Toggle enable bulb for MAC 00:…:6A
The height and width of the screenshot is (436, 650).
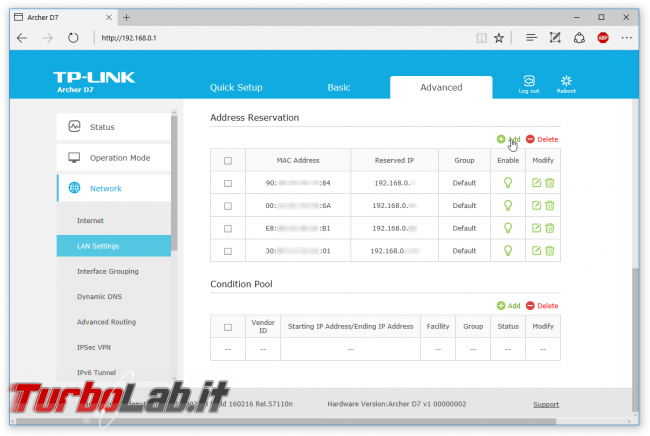pos(508,205)
